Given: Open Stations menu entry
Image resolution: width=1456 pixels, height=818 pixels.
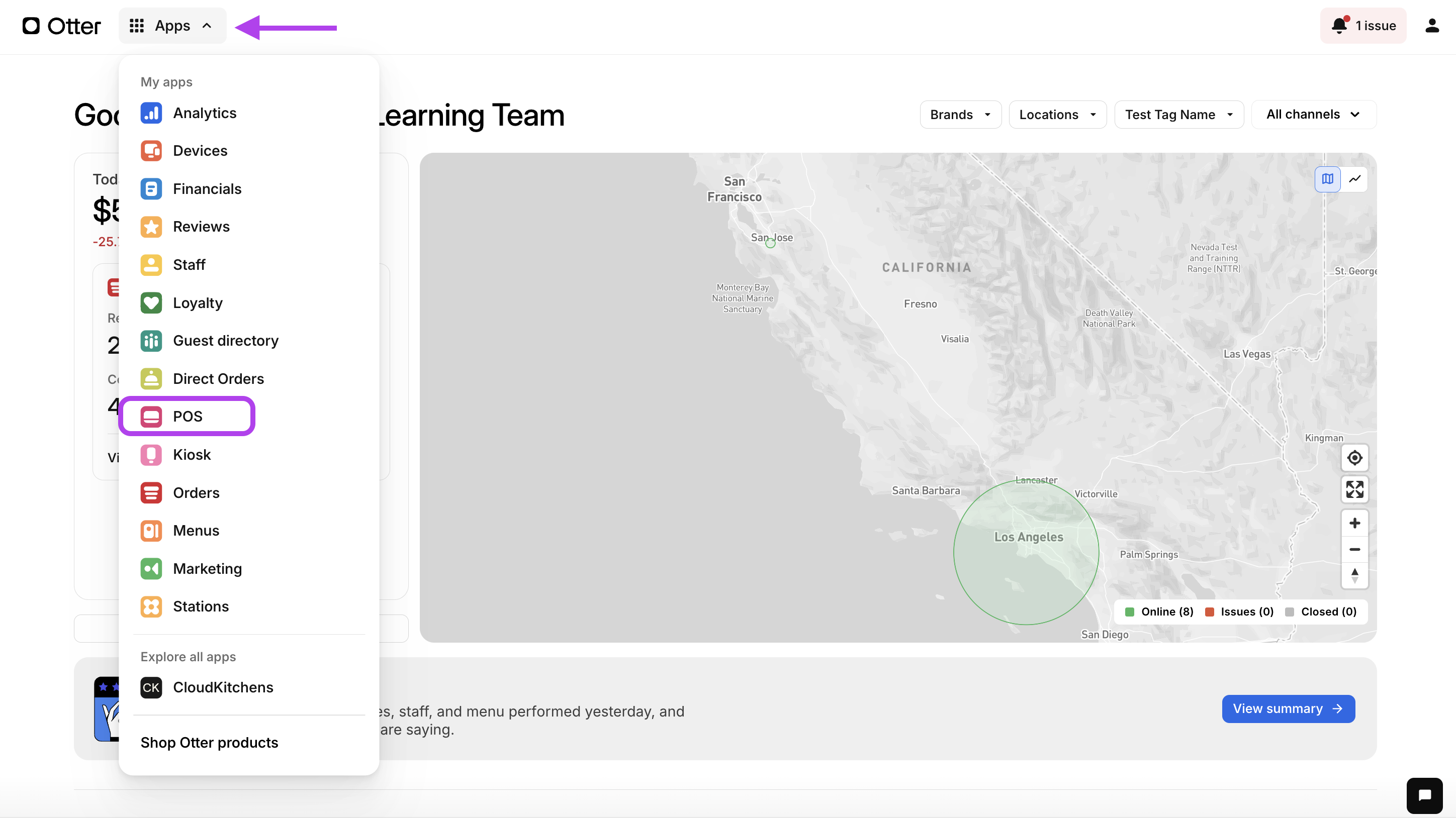Looking at the screenshot, I should pos(249,606).
